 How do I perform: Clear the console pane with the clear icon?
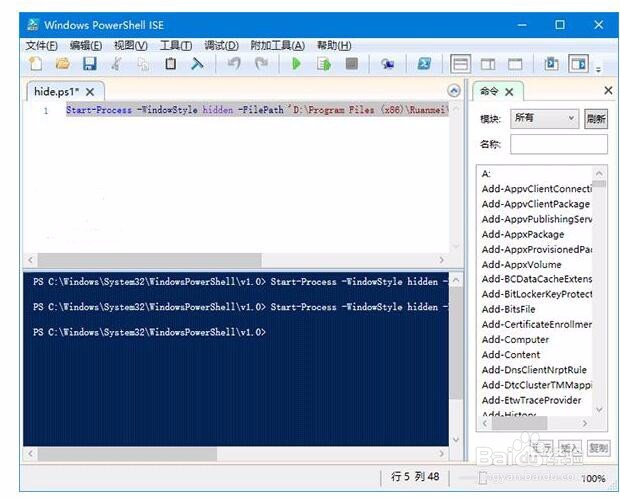coord(197,64)
